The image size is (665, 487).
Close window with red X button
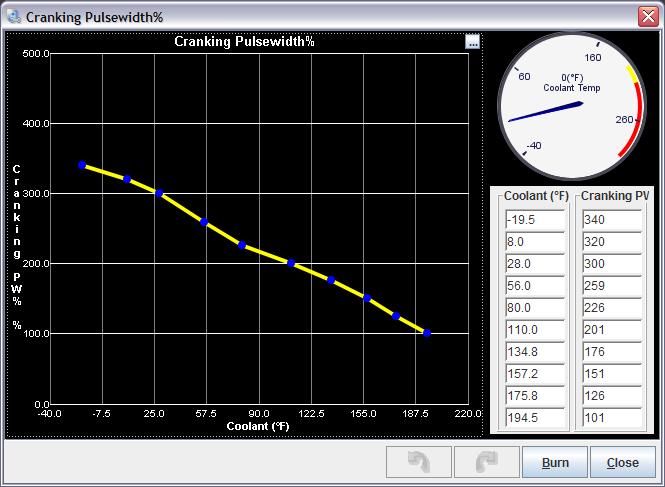point(648,17)
